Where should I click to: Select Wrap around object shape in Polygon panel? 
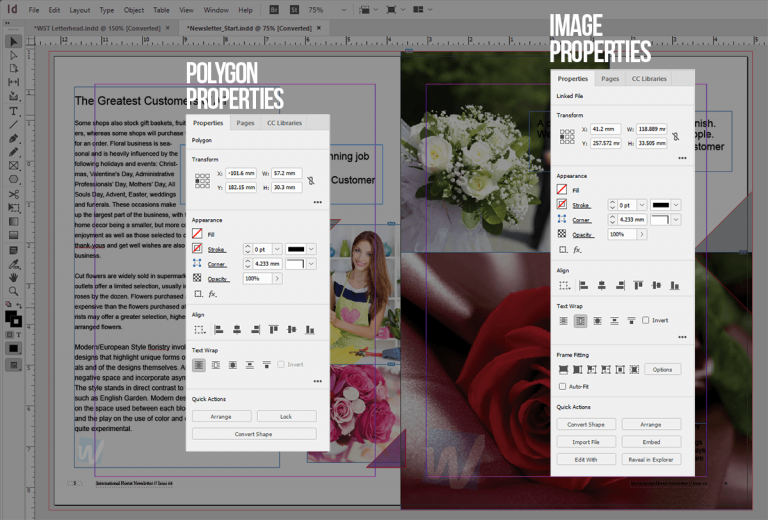tap(233, 365)
